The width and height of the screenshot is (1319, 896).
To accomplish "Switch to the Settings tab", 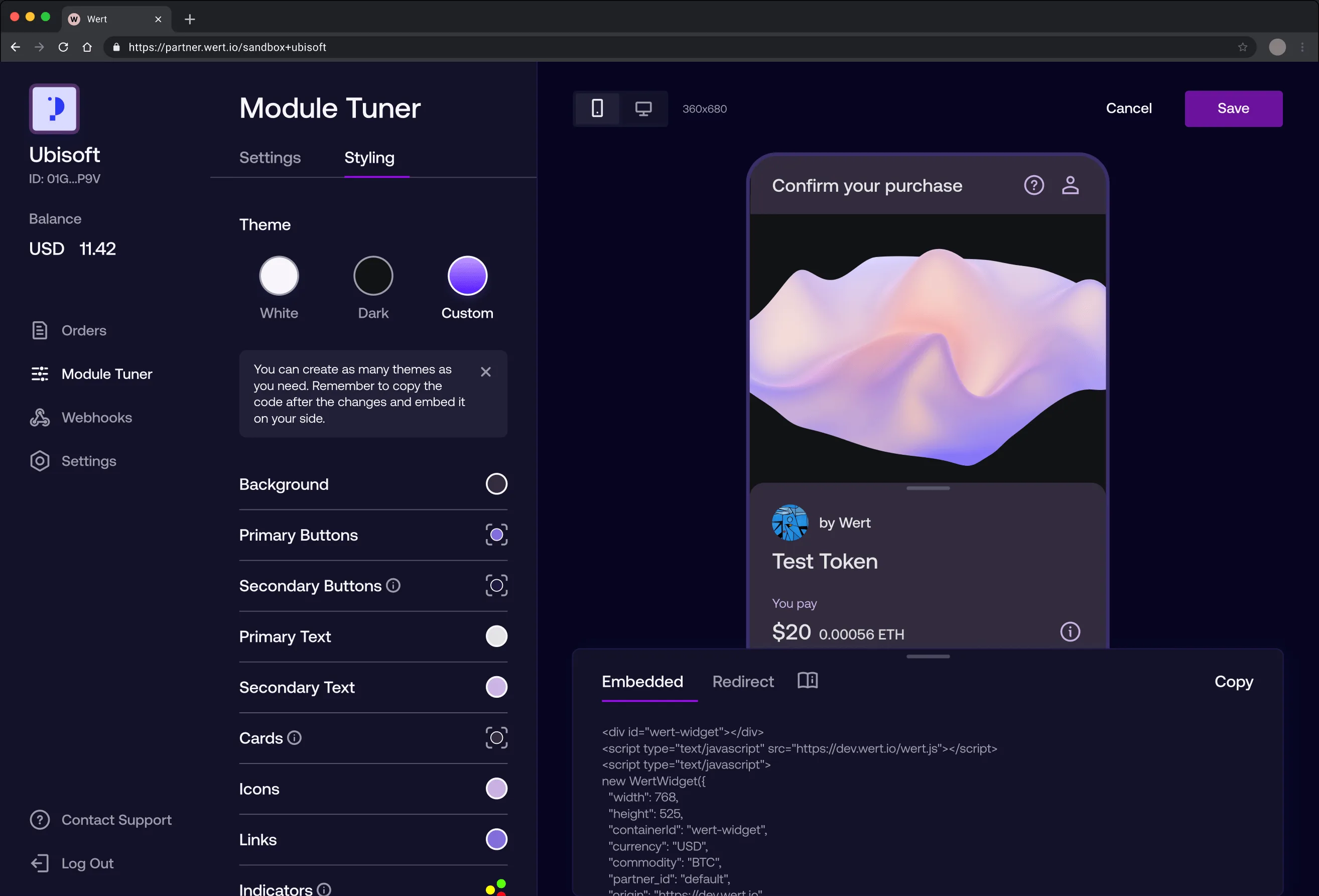I will pyautogui.click(x=270, y=157).
